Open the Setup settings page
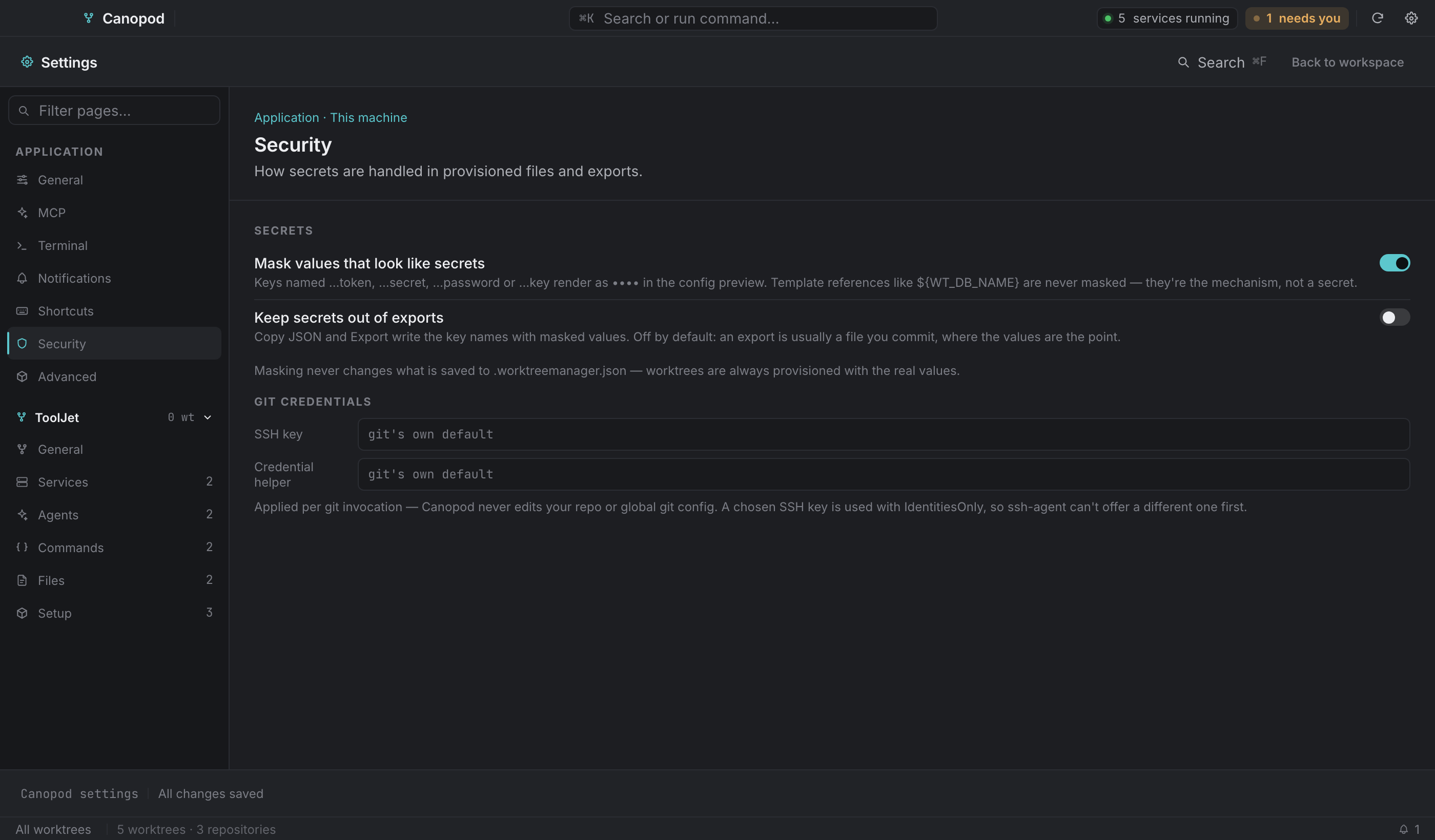The image size is (1435, 840). pos(114,613)
